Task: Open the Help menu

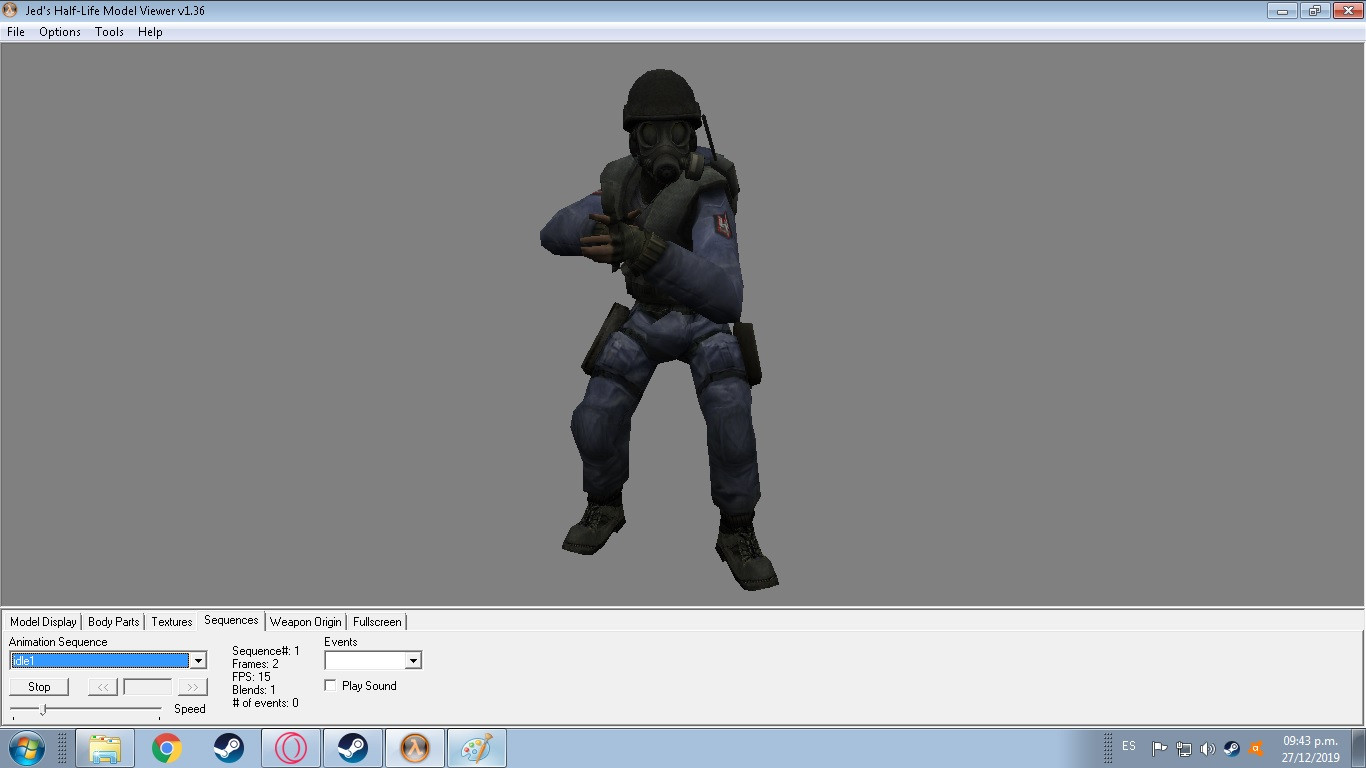Action: [150, 32]
